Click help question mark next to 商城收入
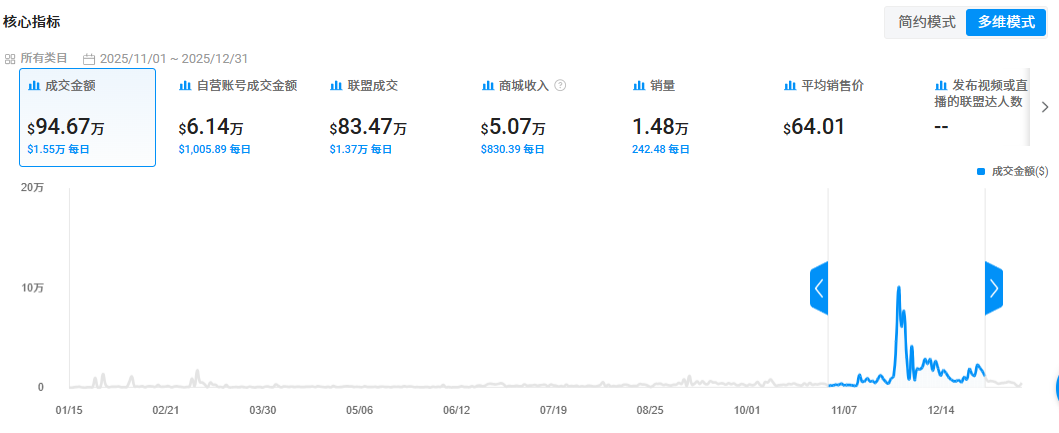Viewport: 1059px width, 433px height. (x=560, y=86)
